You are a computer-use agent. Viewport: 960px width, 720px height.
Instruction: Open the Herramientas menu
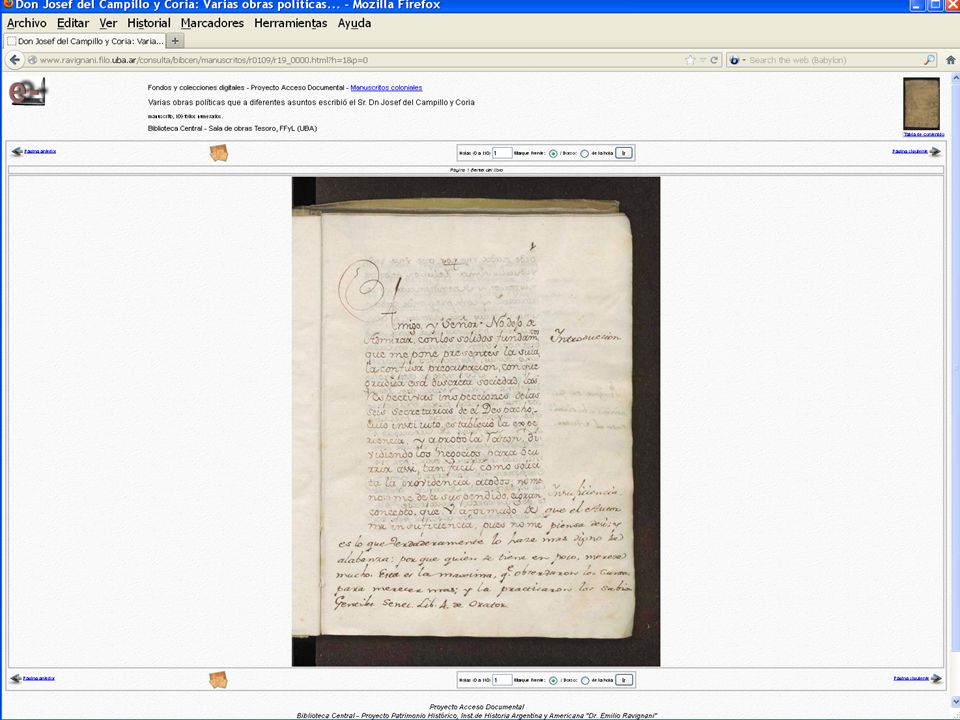[291, 23]
